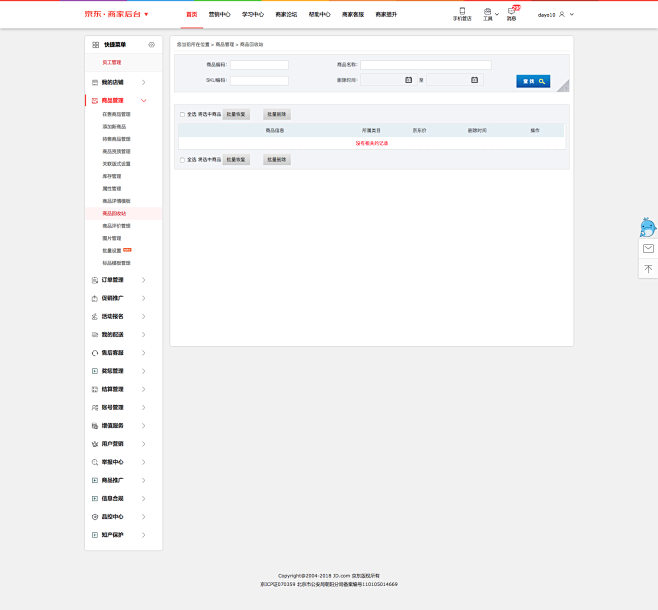The height and width of the screenshot is (610, 658).
Task: Click the 结算管理 sidebar icon
Action: pyautogui.click(x=95, y=389)
